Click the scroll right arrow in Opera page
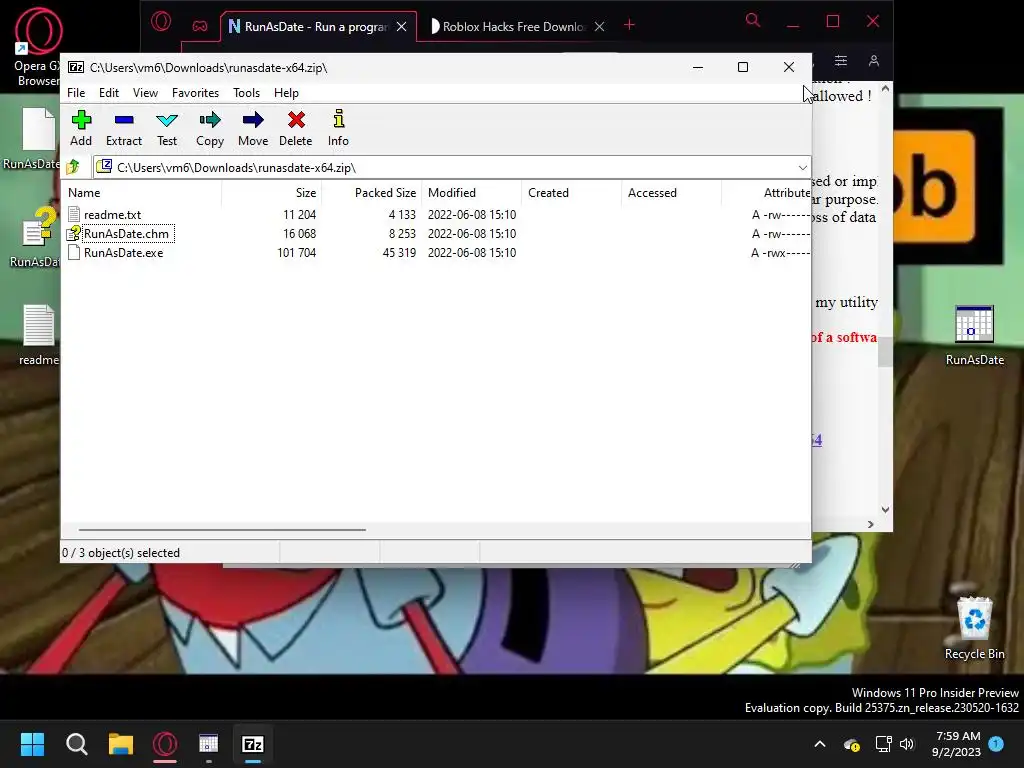Image resolution: width=1024 pixels, height=768 pixels. pyautogui.click(x=871, y=524)
